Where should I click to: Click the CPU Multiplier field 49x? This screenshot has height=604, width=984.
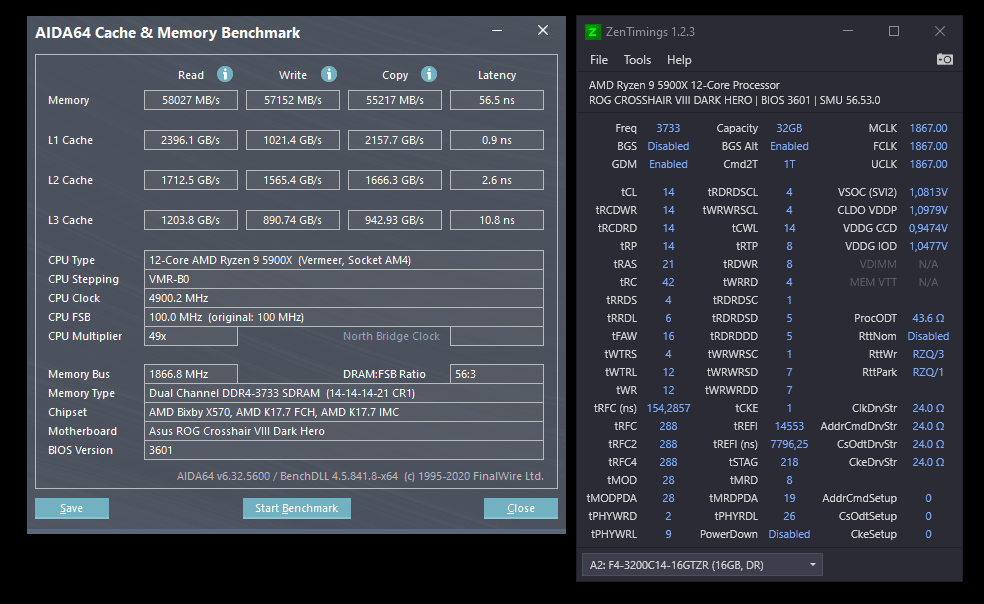pyautogui.click(x=191, y=336)
